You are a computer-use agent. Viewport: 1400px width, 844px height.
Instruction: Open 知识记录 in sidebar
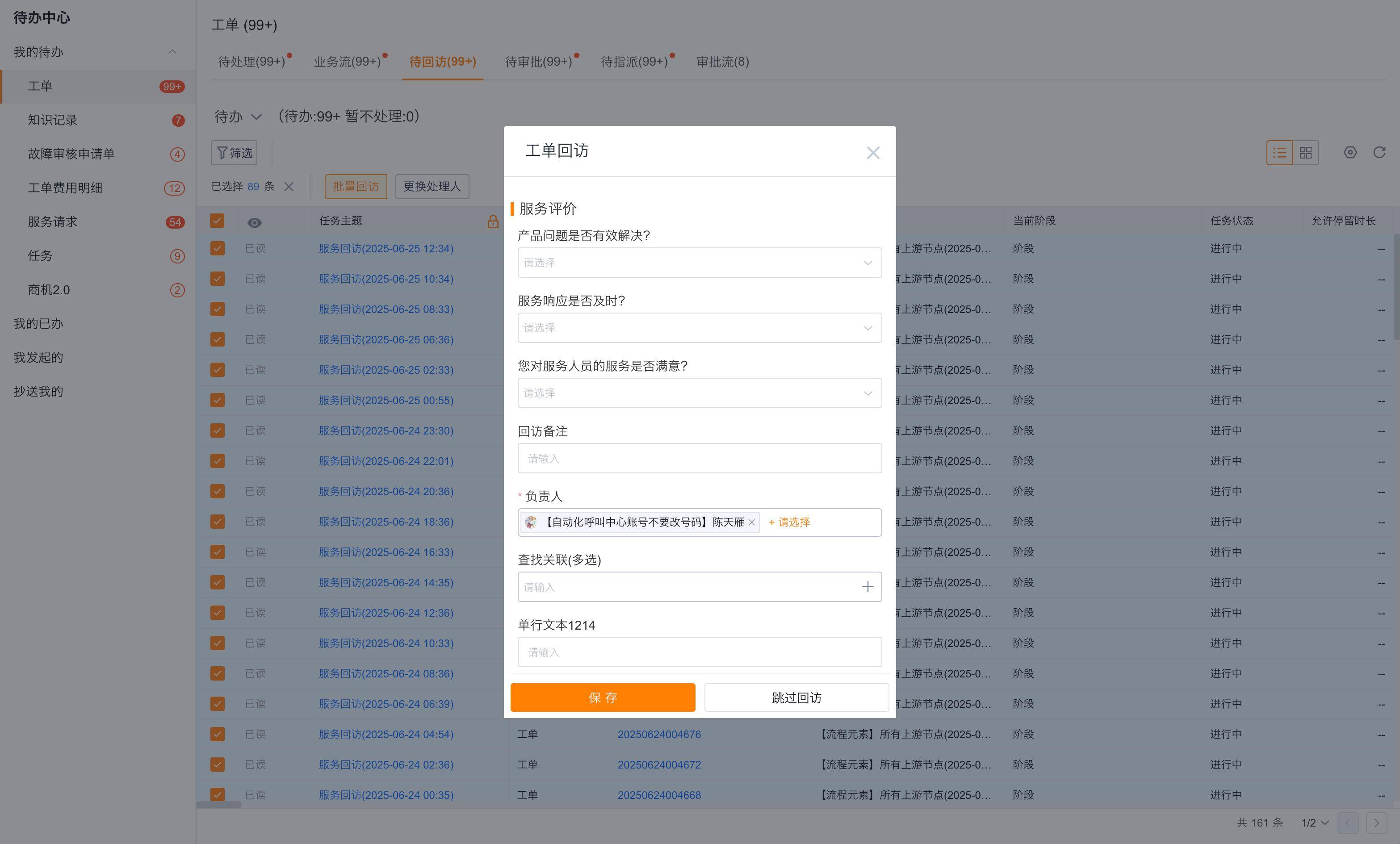[53, 120]
